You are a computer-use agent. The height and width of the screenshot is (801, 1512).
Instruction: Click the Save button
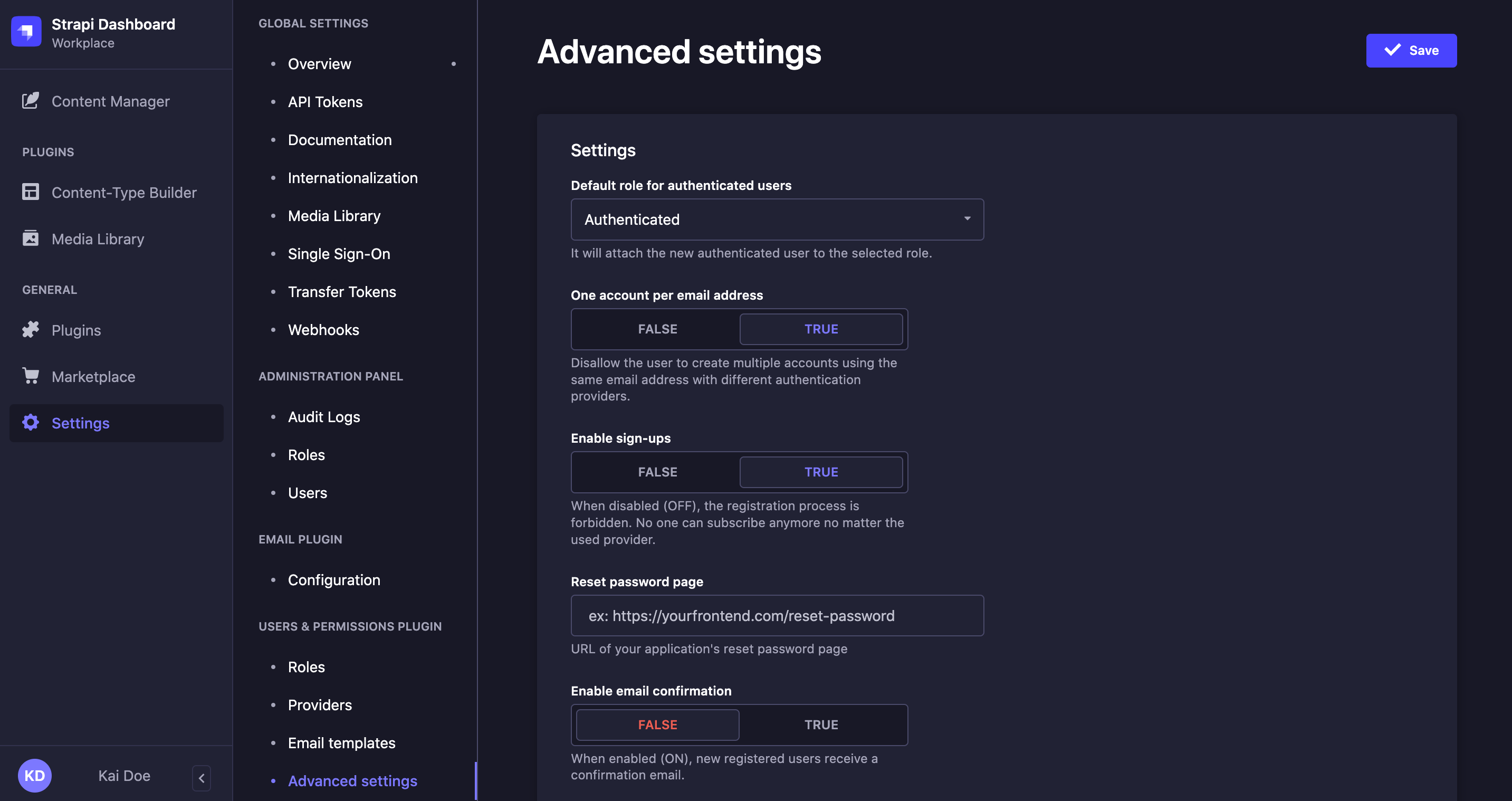[x=1411, y=50]
